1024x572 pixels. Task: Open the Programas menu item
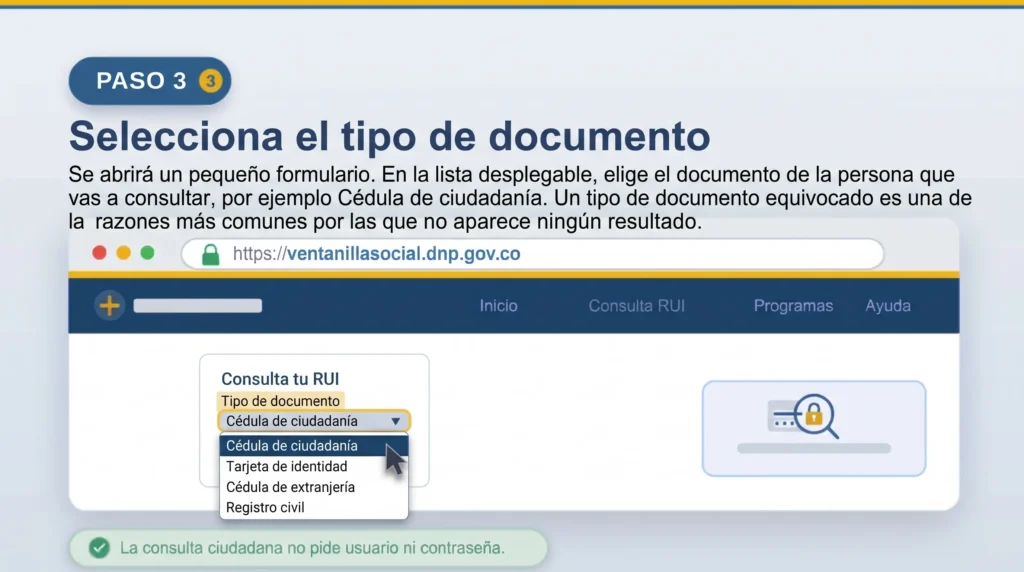tap(793, 306)
